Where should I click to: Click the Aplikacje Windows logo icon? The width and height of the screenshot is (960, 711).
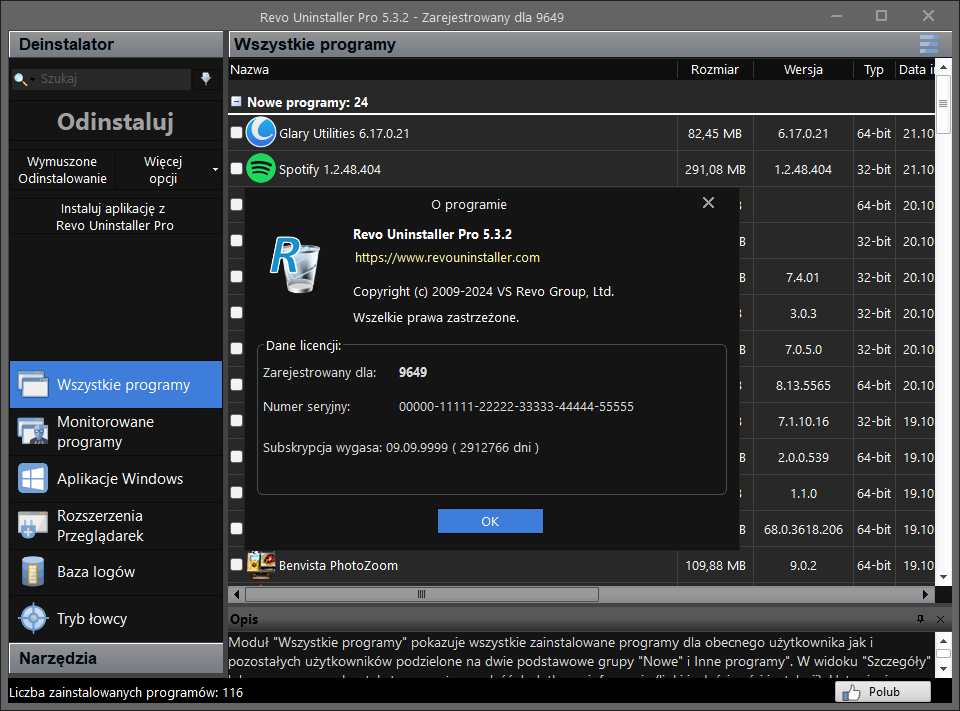coord(33,478)
